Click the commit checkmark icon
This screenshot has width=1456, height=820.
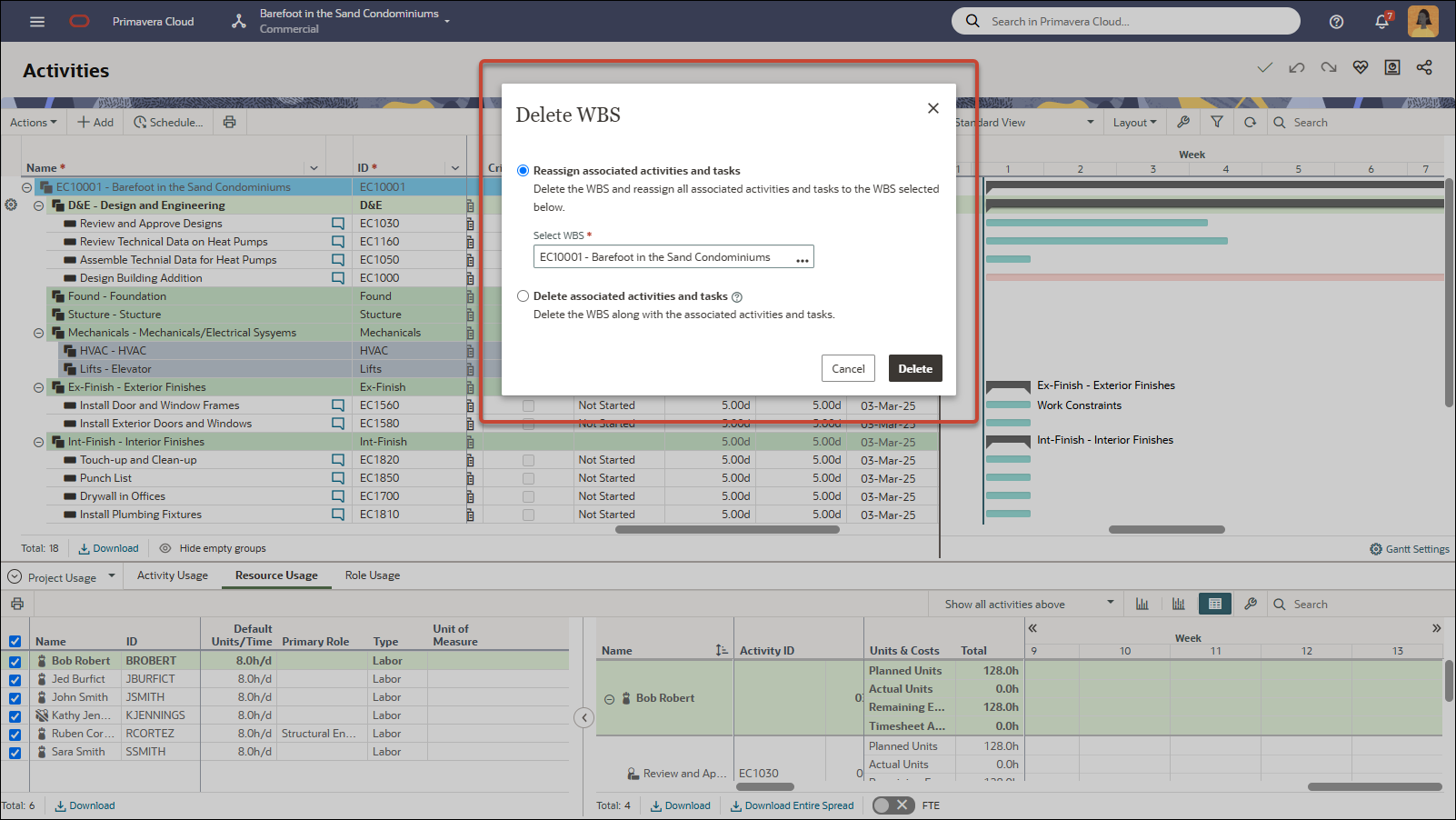[1265, 67]
